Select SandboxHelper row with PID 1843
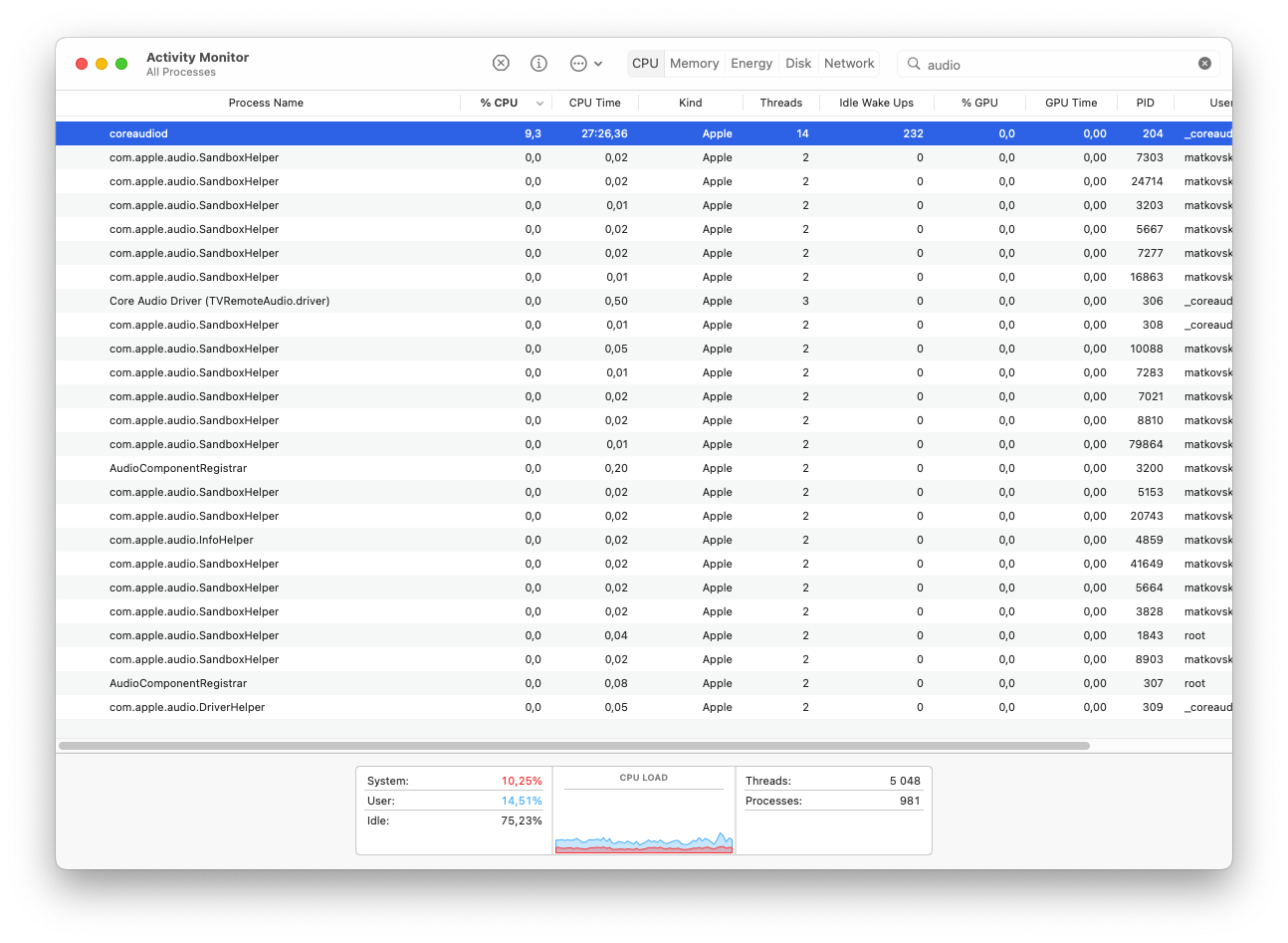This screenshot has width=1288, height=943. (x=644, y=635)
